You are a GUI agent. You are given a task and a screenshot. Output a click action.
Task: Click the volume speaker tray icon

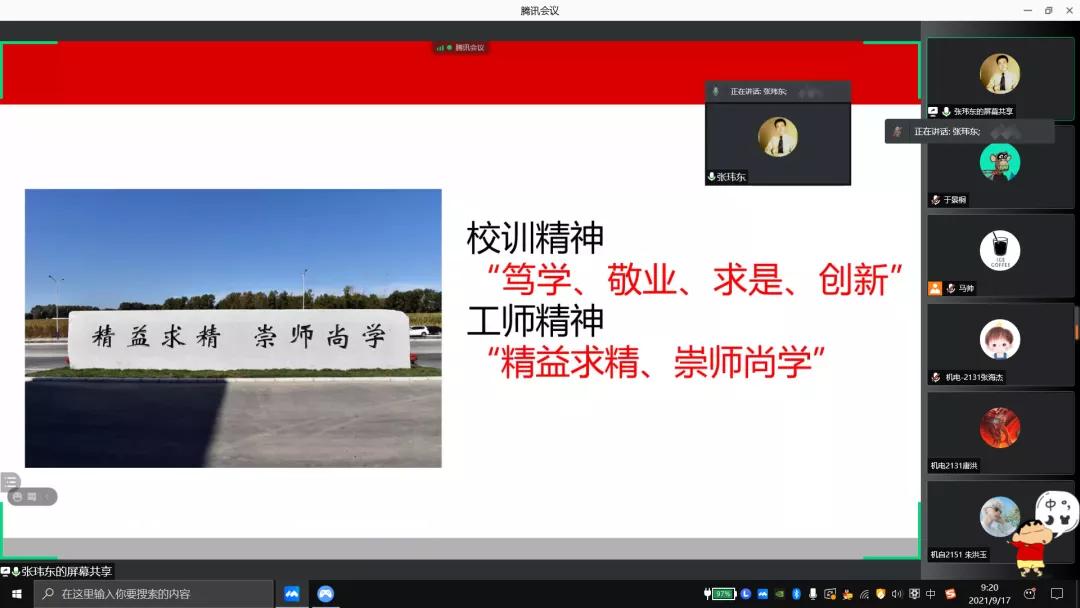point(897,594)
